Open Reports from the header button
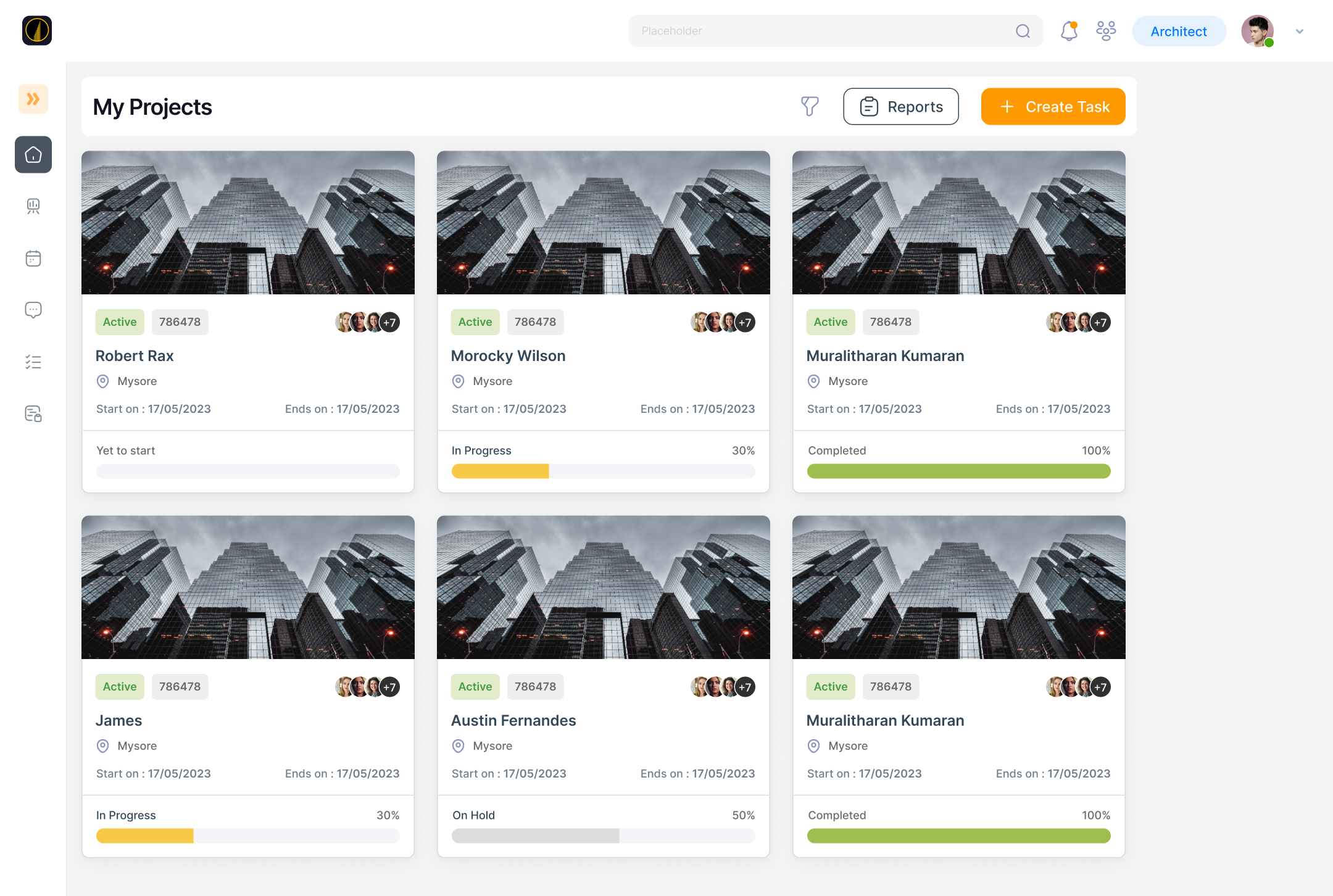Image resolution: width=1333 pixels, height=896 pixels. [900, 106]
